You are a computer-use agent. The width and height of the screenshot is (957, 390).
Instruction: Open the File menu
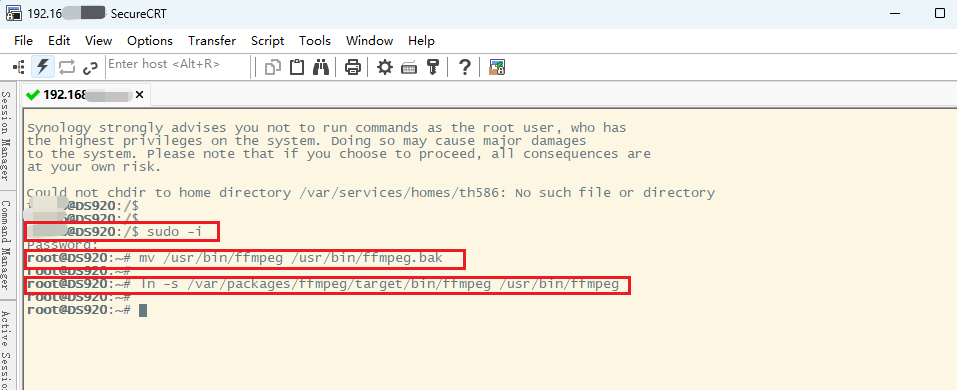(23, 41)
